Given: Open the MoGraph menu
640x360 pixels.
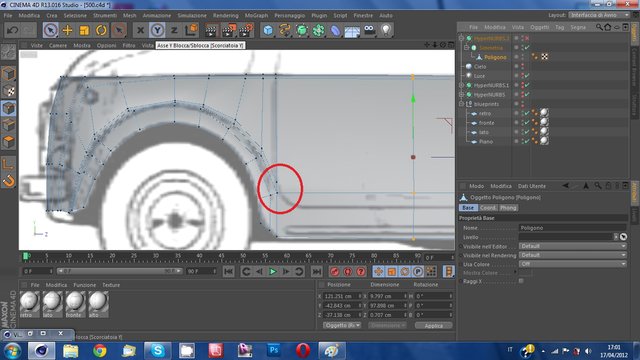Looking at the screenshot, I should pyautogui.click(x=256, y=16).
